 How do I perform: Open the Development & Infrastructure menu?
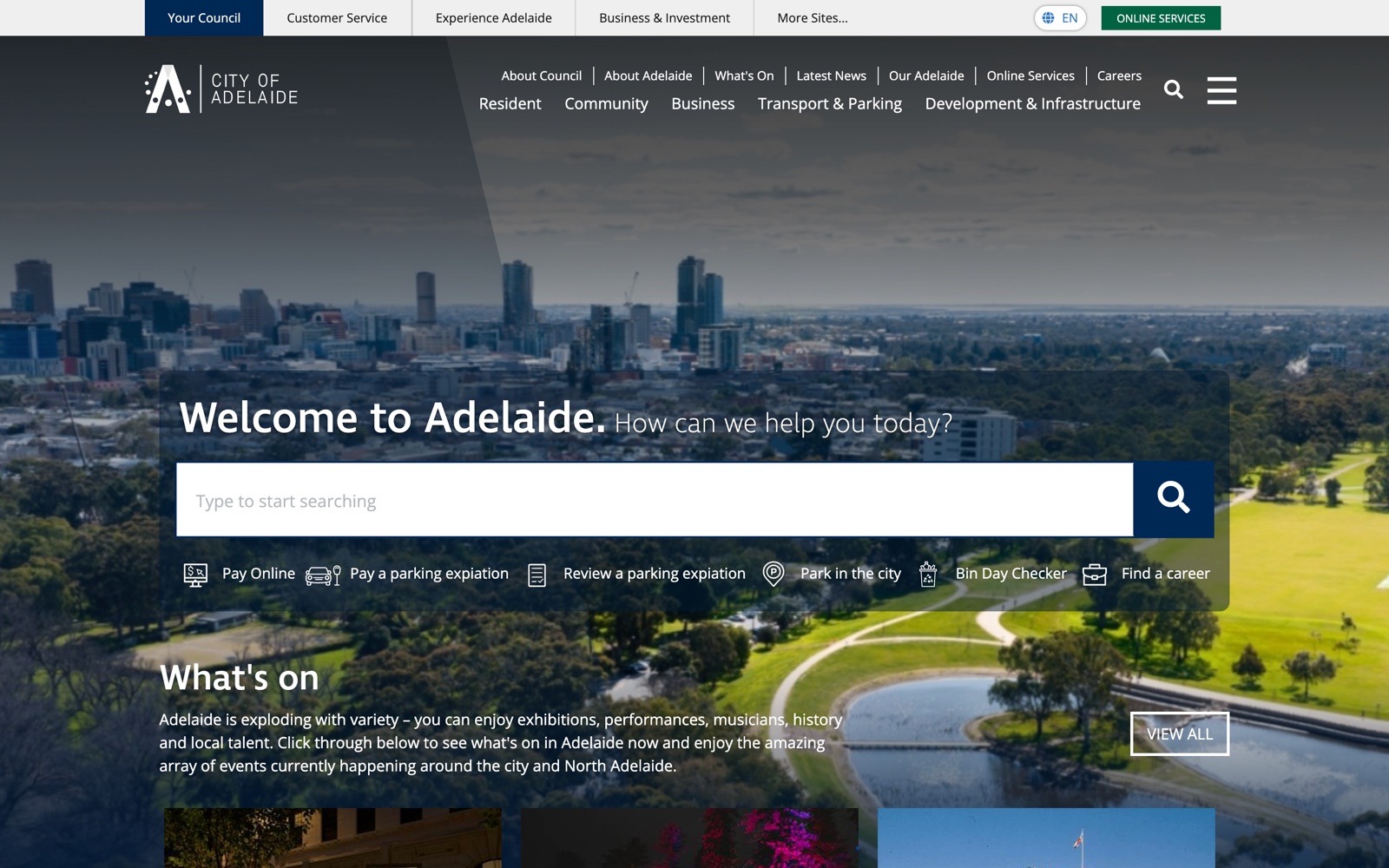coord(1033,104)
